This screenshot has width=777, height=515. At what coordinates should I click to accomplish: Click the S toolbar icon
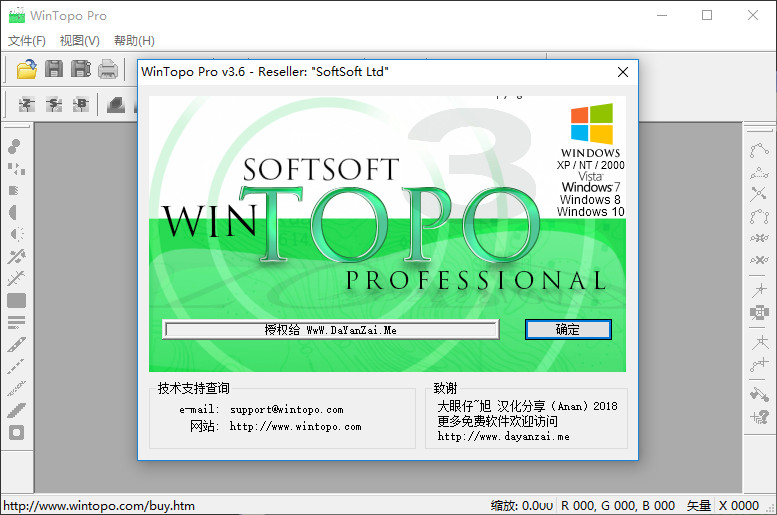pyautogui.click(x=54, y=105)
